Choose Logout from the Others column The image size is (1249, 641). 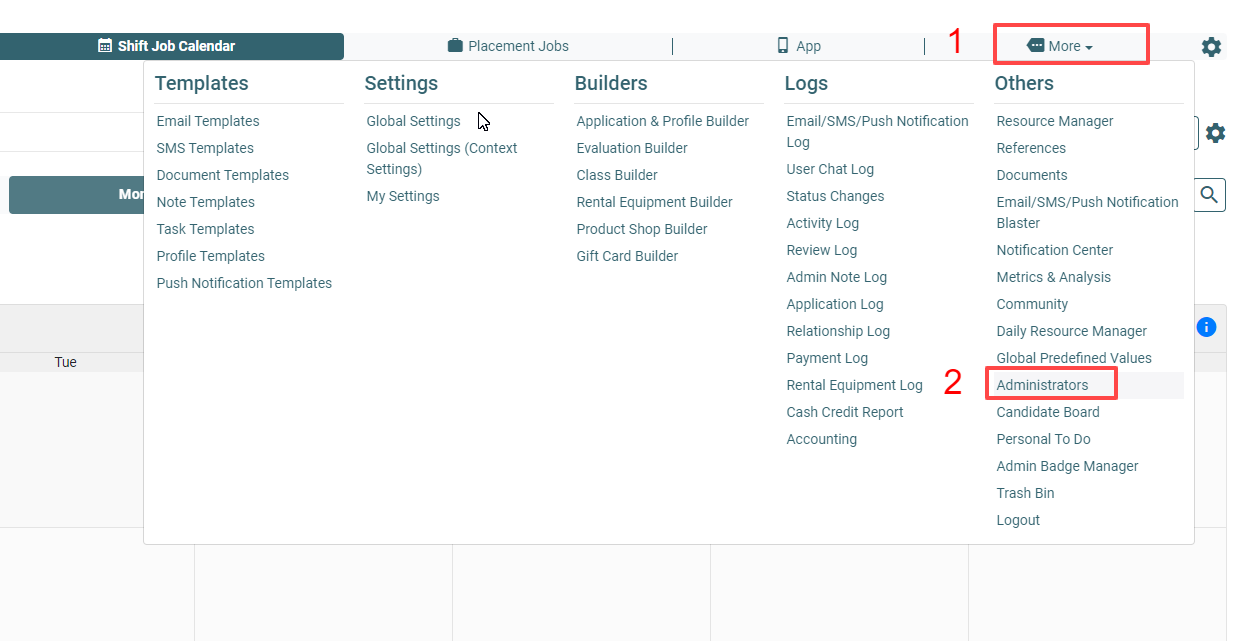[x=1018, y=520]
